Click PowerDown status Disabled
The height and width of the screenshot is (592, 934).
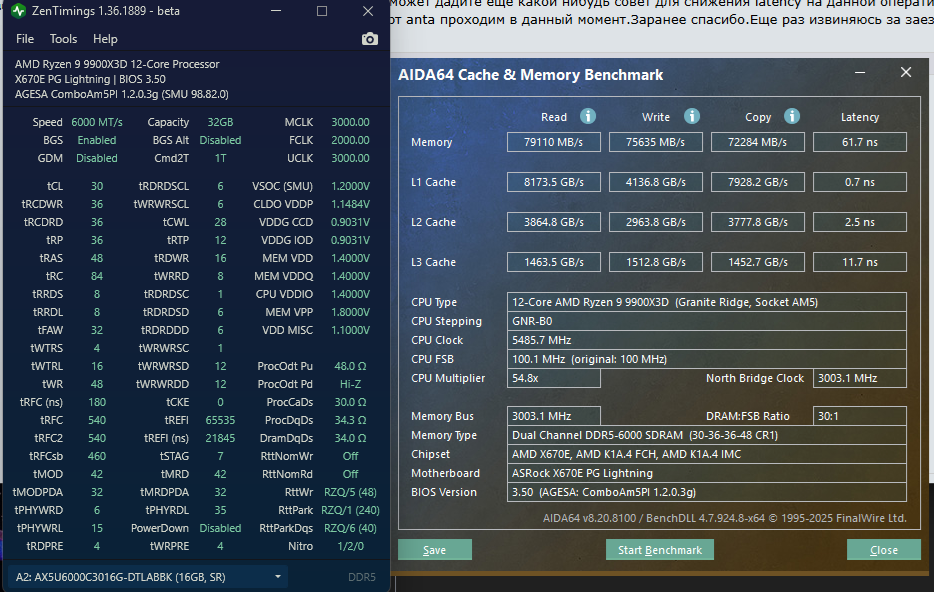coord(220,528)
